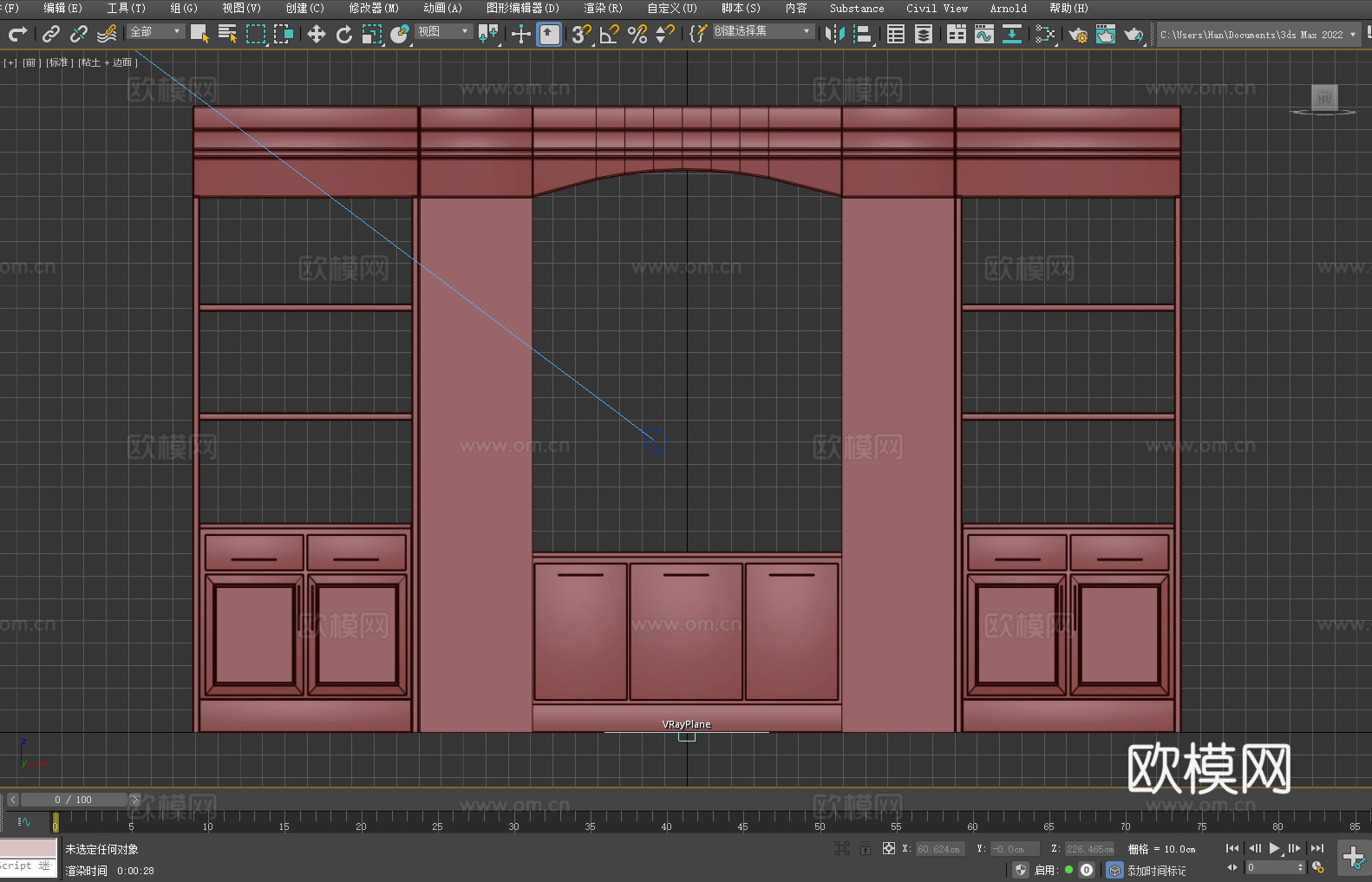Image resolution: width=1372 pixels, height=882 pixels.
Task: Open 组(G) menu
Action: click(x=184, y=8)
